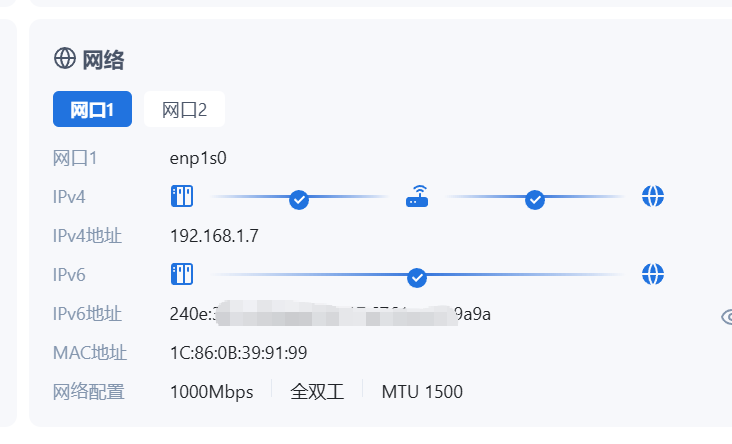Click the globe icon beside 网络 heading
Screen dimensions: 732x444
click(x=65, y=59)
